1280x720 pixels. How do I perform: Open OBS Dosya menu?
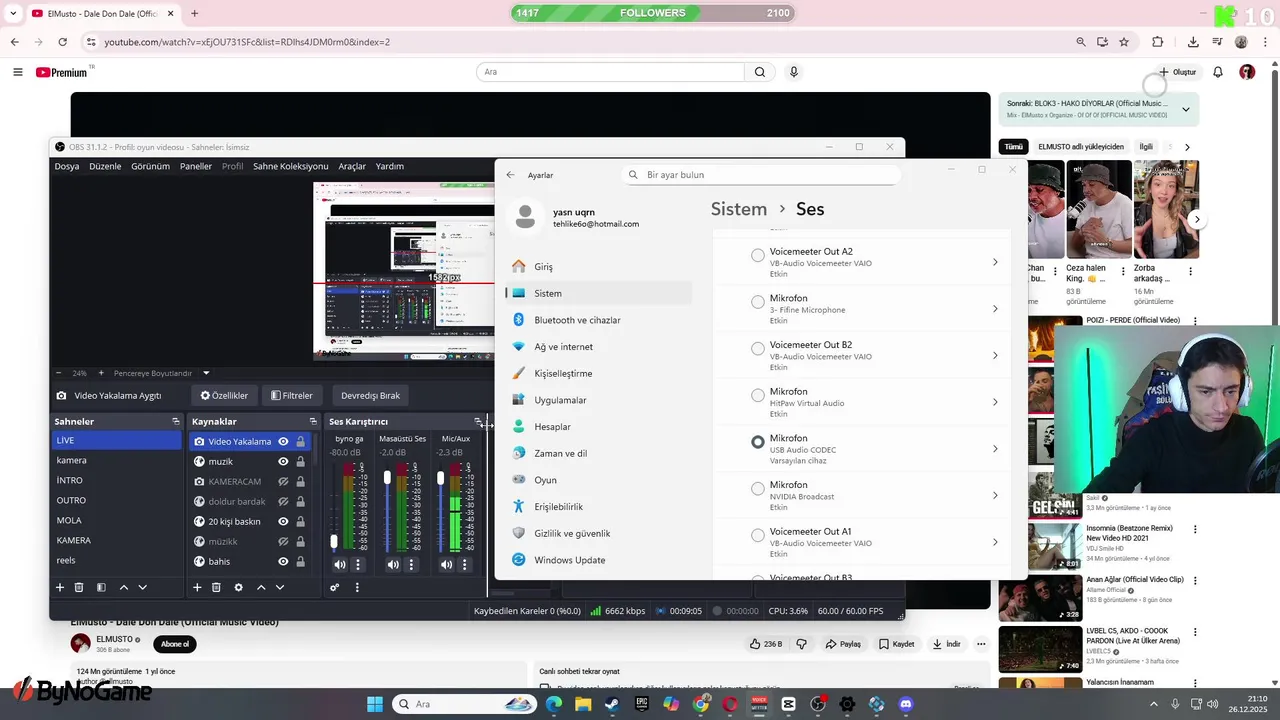click(67, 166)
